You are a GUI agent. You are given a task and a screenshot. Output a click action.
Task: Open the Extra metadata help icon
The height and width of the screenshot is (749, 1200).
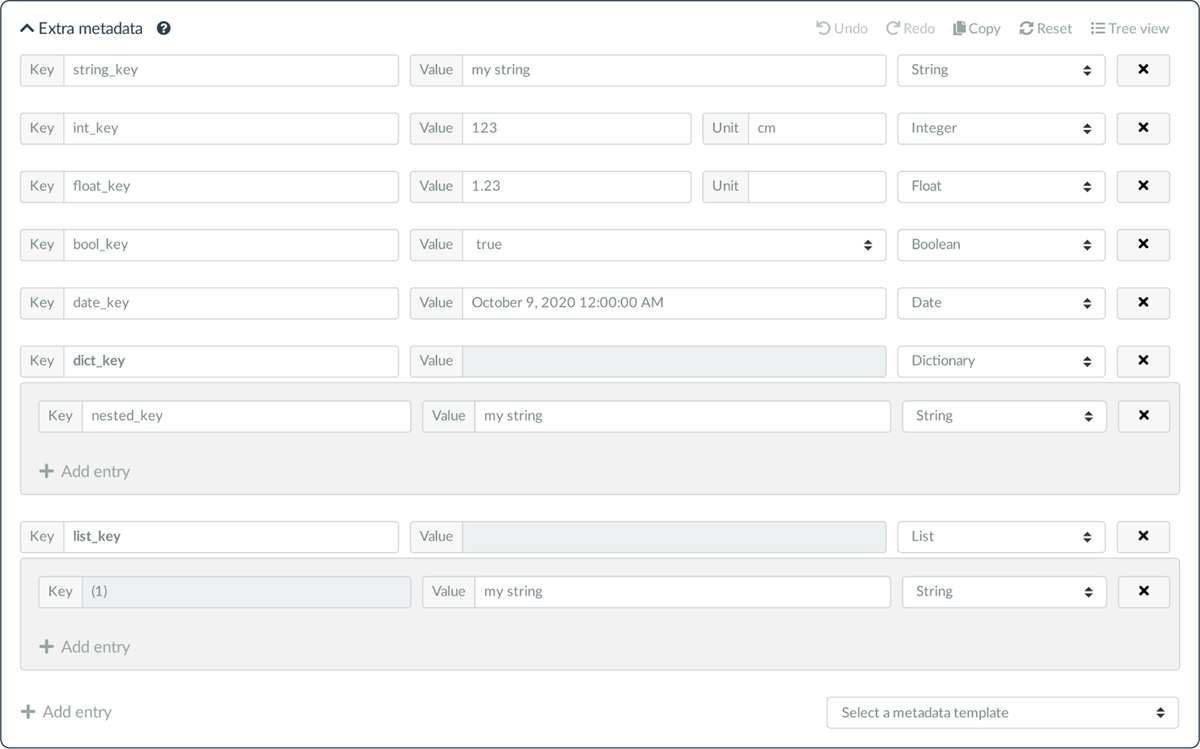164,28
